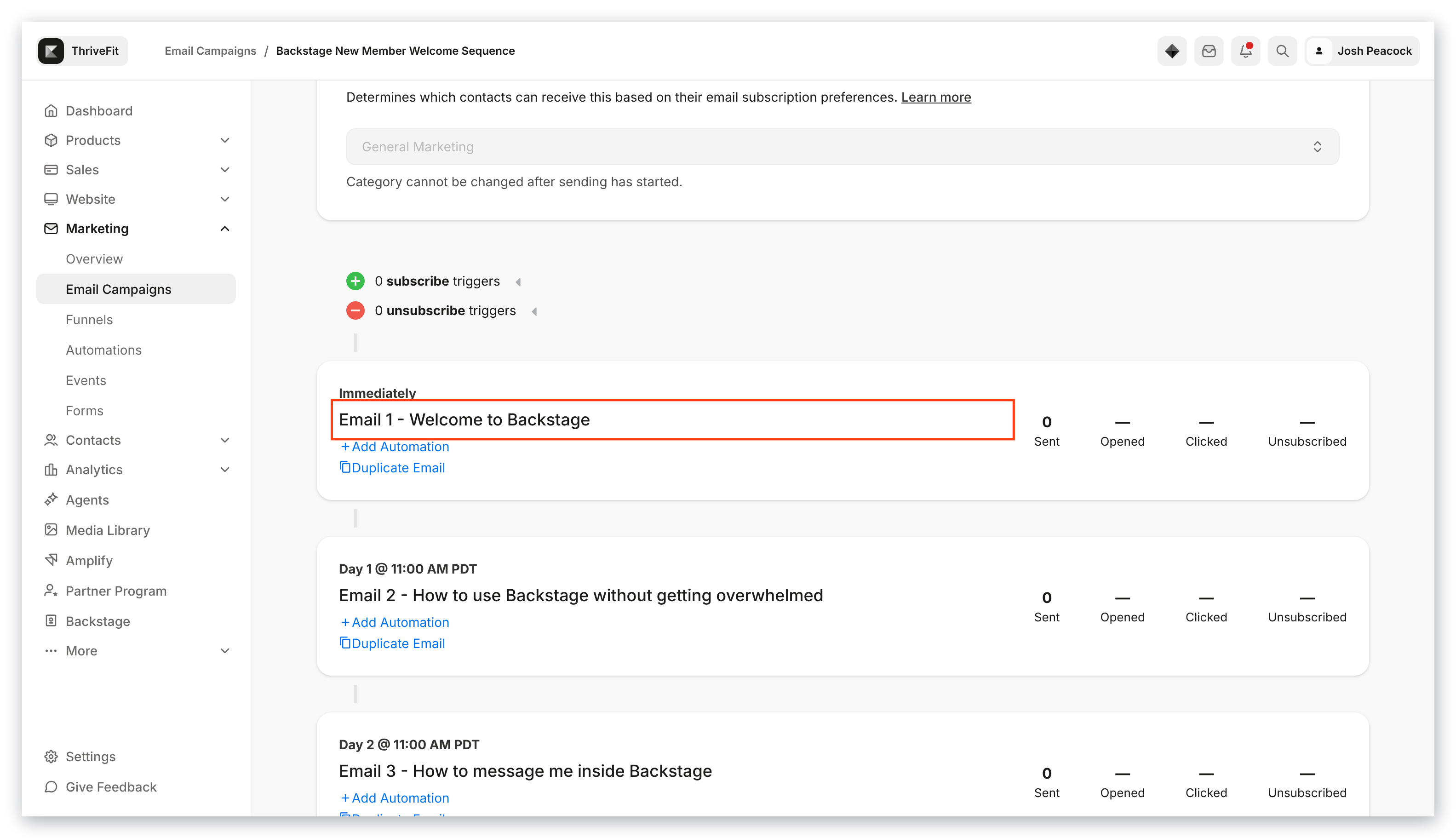Screen dimensions: 1456x838
Task: Open Forms page
Action: tap(84, 410)
